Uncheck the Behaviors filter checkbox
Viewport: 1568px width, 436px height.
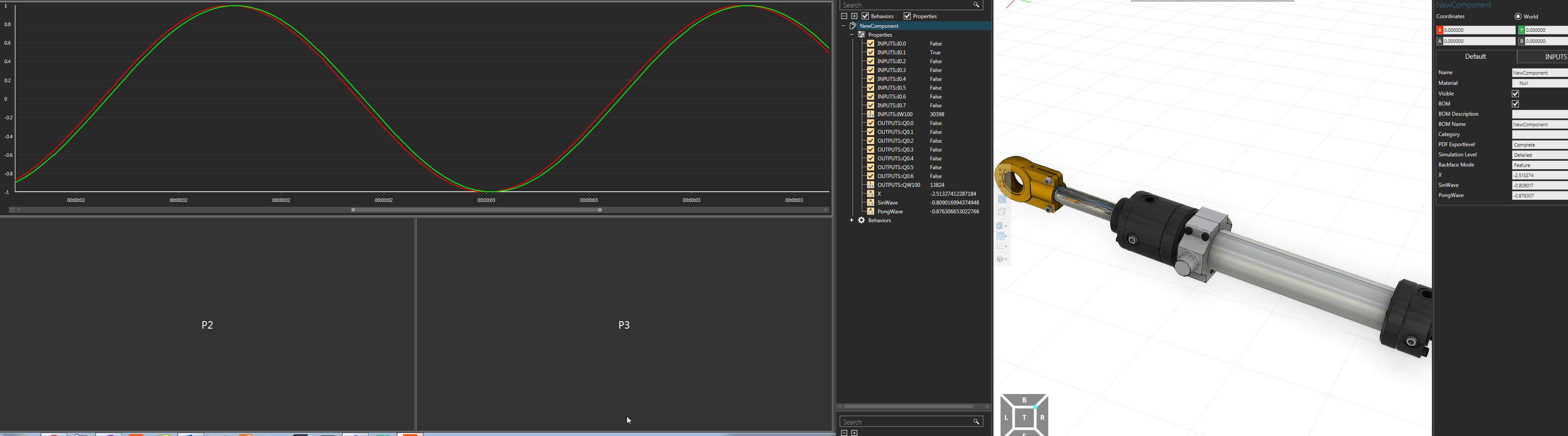[x=865, y=16]
